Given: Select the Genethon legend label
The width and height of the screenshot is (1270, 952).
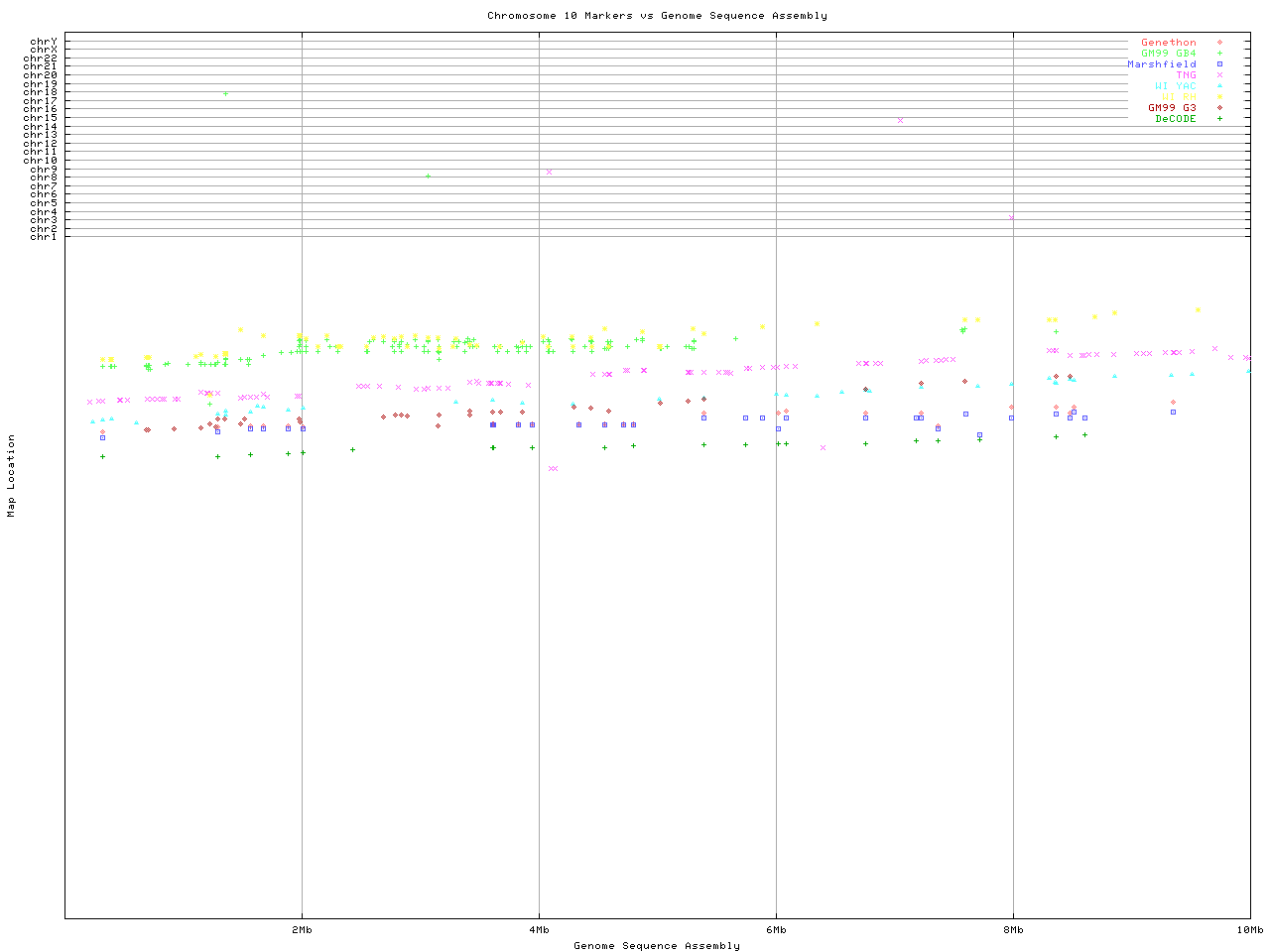Looking at the screenshot, I should [x=1168, y=43].
